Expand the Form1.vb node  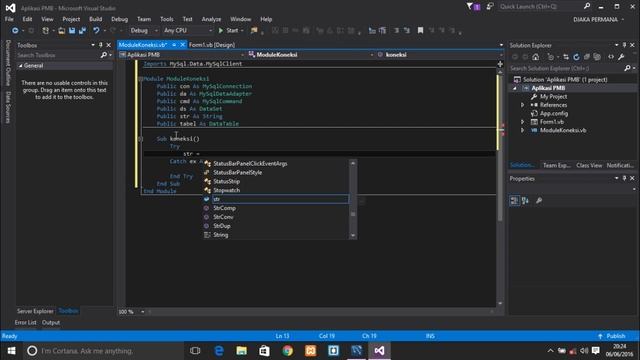[522, 122]
